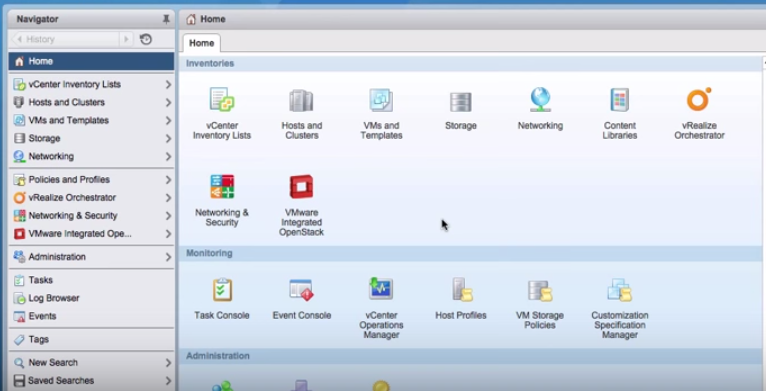
Task: Open Content Libraries icon
Action: pos(619,100)
